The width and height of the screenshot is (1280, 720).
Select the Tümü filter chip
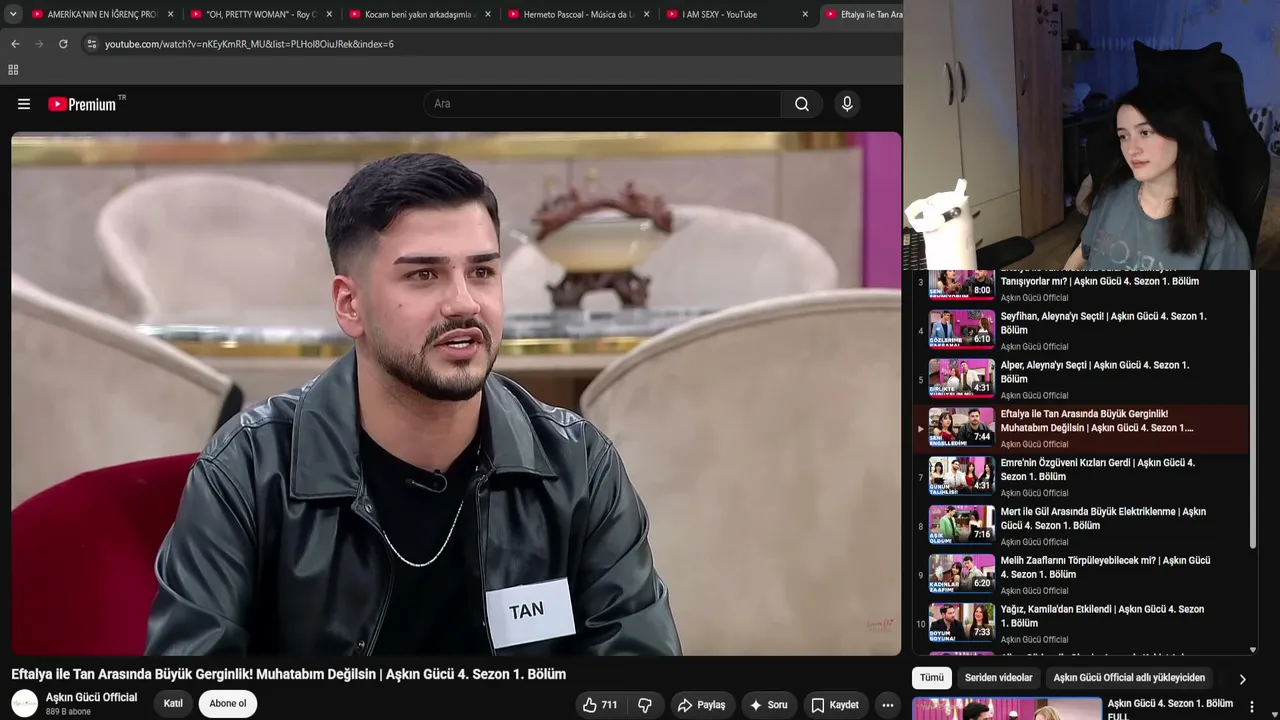[932, 678]
